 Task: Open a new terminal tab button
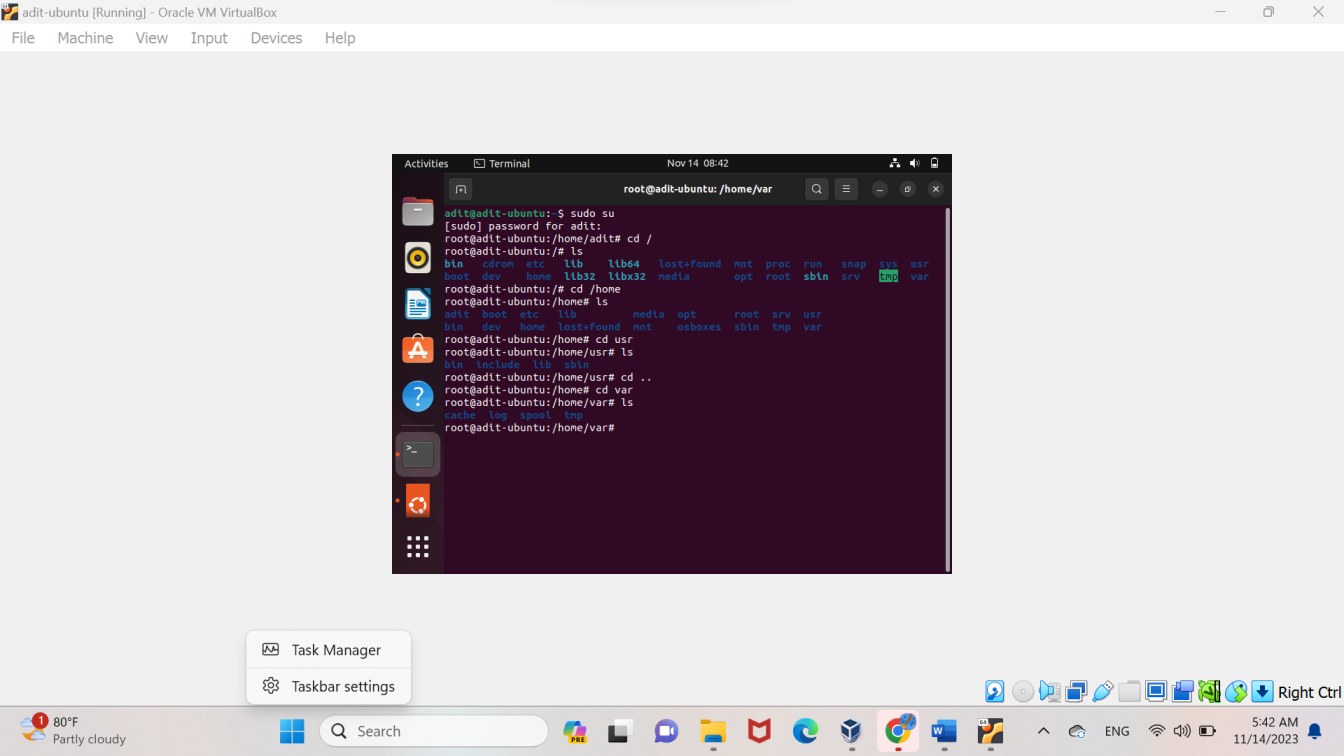pyautogui.click(x=460, y=189)
